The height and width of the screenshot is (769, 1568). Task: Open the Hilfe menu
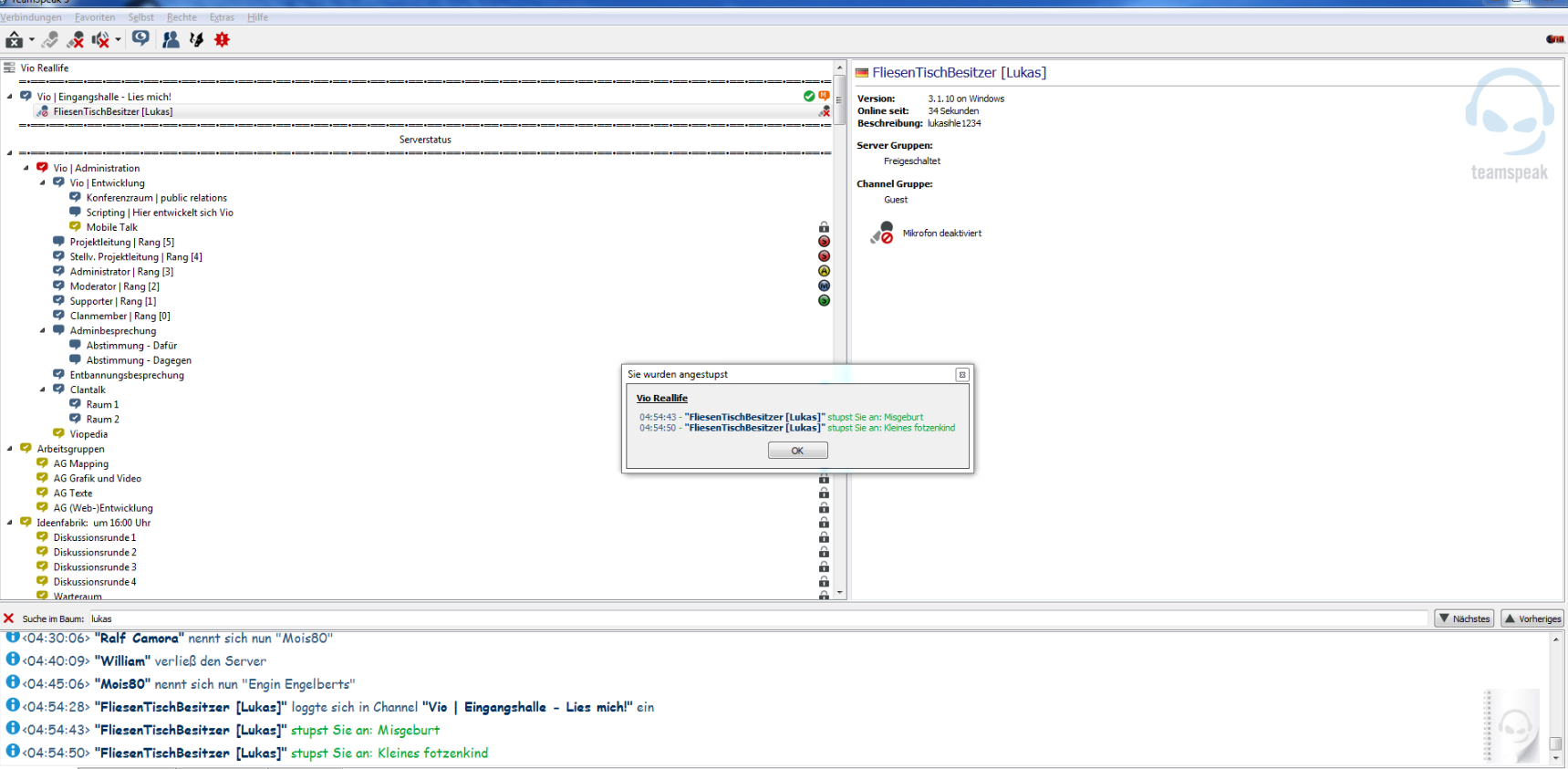(x=257, y=17)
